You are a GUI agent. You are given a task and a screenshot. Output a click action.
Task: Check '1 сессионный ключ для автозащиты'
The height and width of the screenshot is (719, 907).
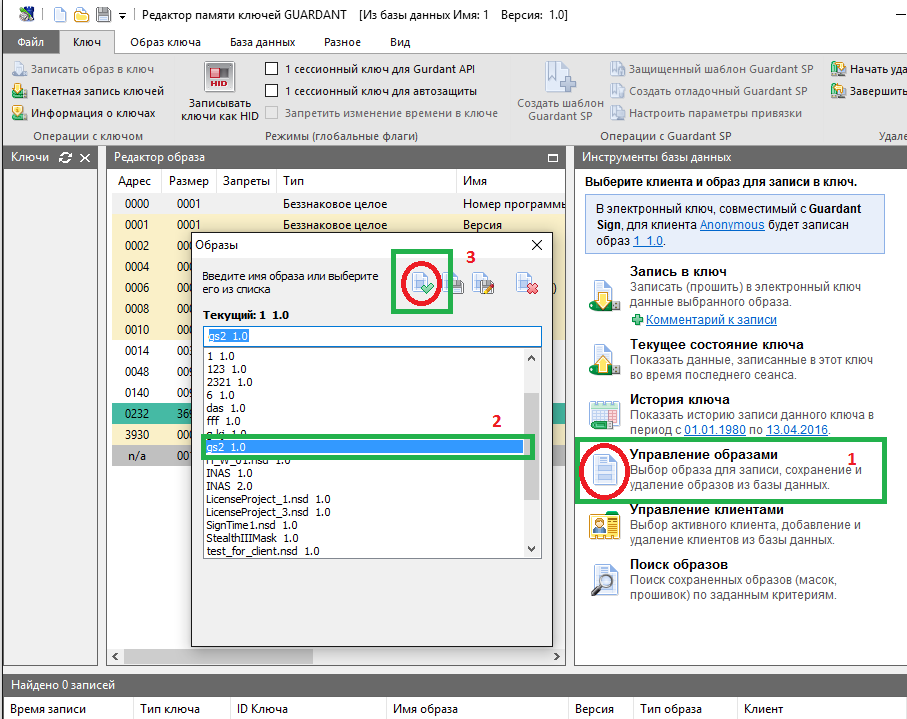tap(271, 91)
